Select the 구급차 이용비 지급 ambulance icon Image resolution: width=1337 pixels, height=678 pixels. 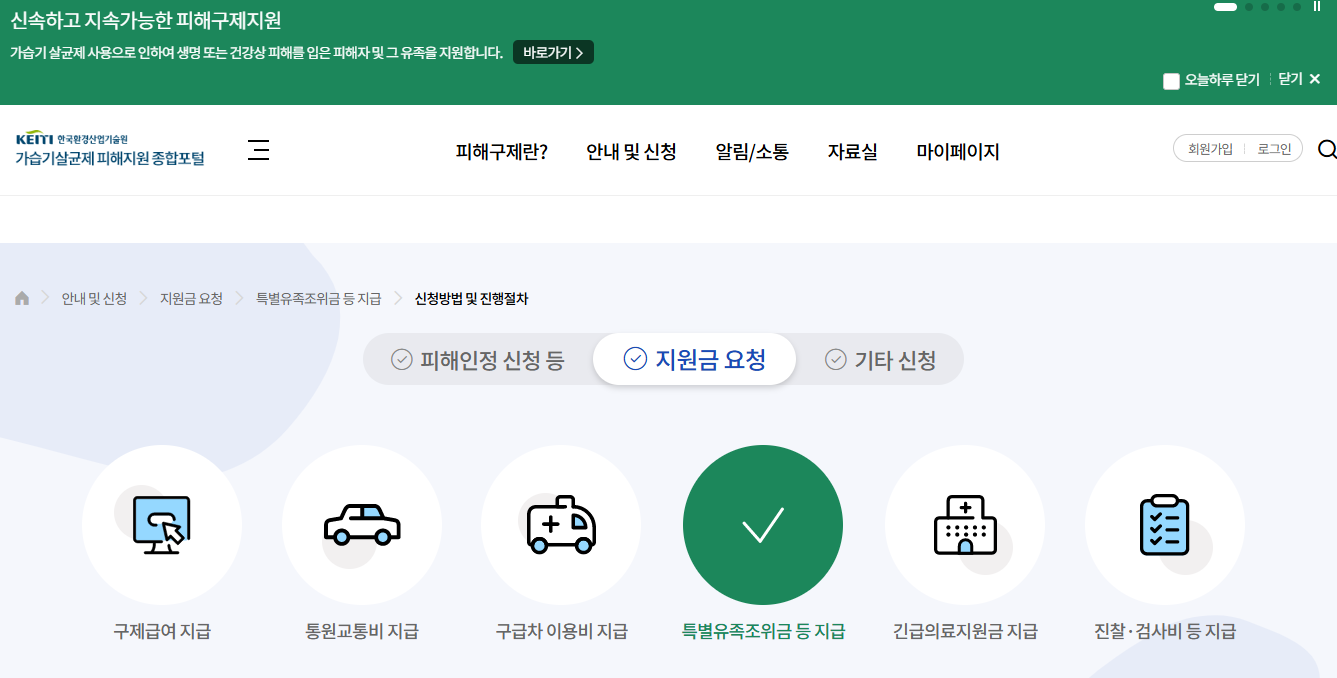pyautogui.click(x=561, y=525)
